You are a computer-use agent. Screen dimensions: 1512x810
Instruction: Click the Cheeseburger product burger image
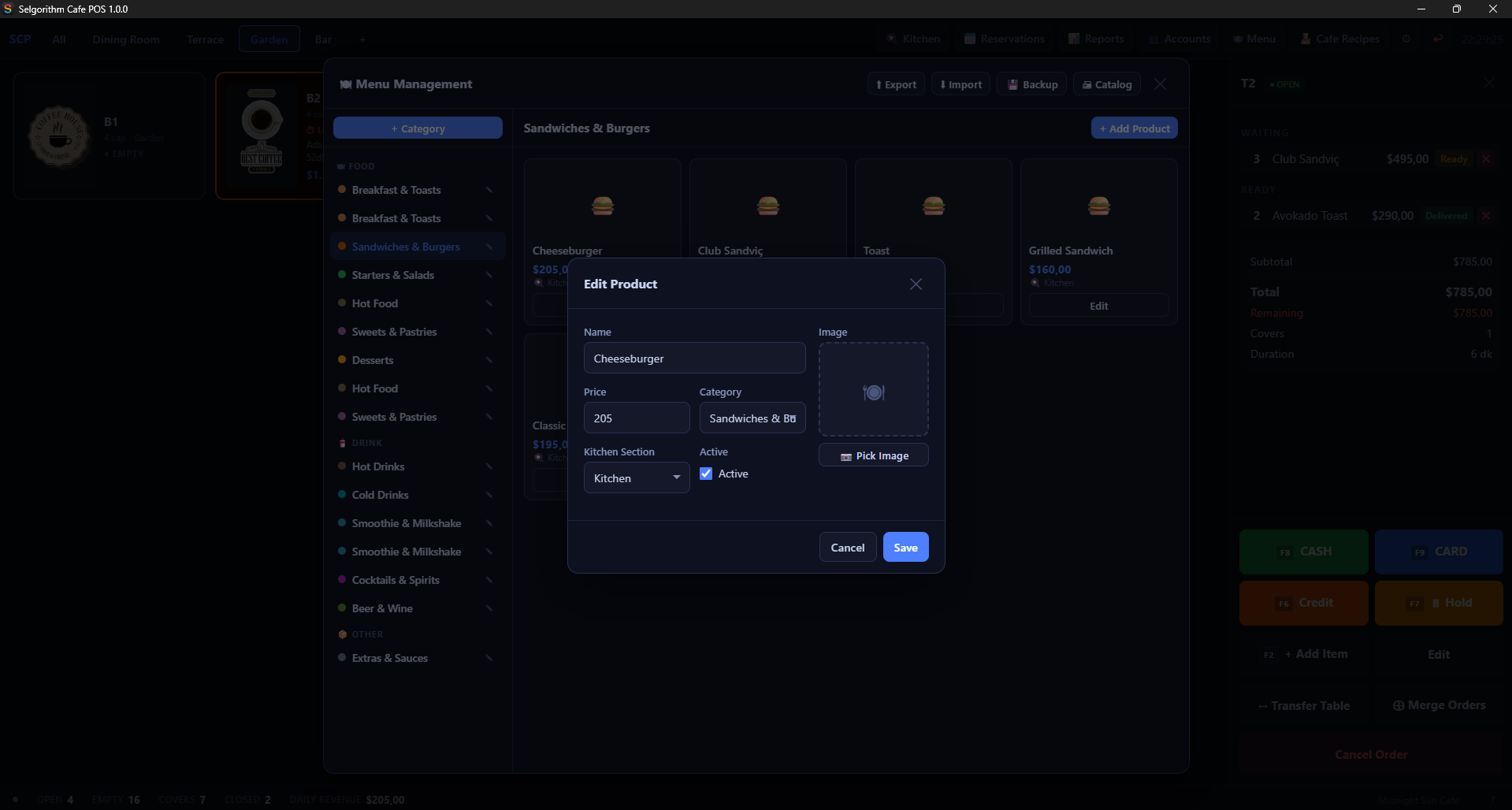(x=603, y=206)
